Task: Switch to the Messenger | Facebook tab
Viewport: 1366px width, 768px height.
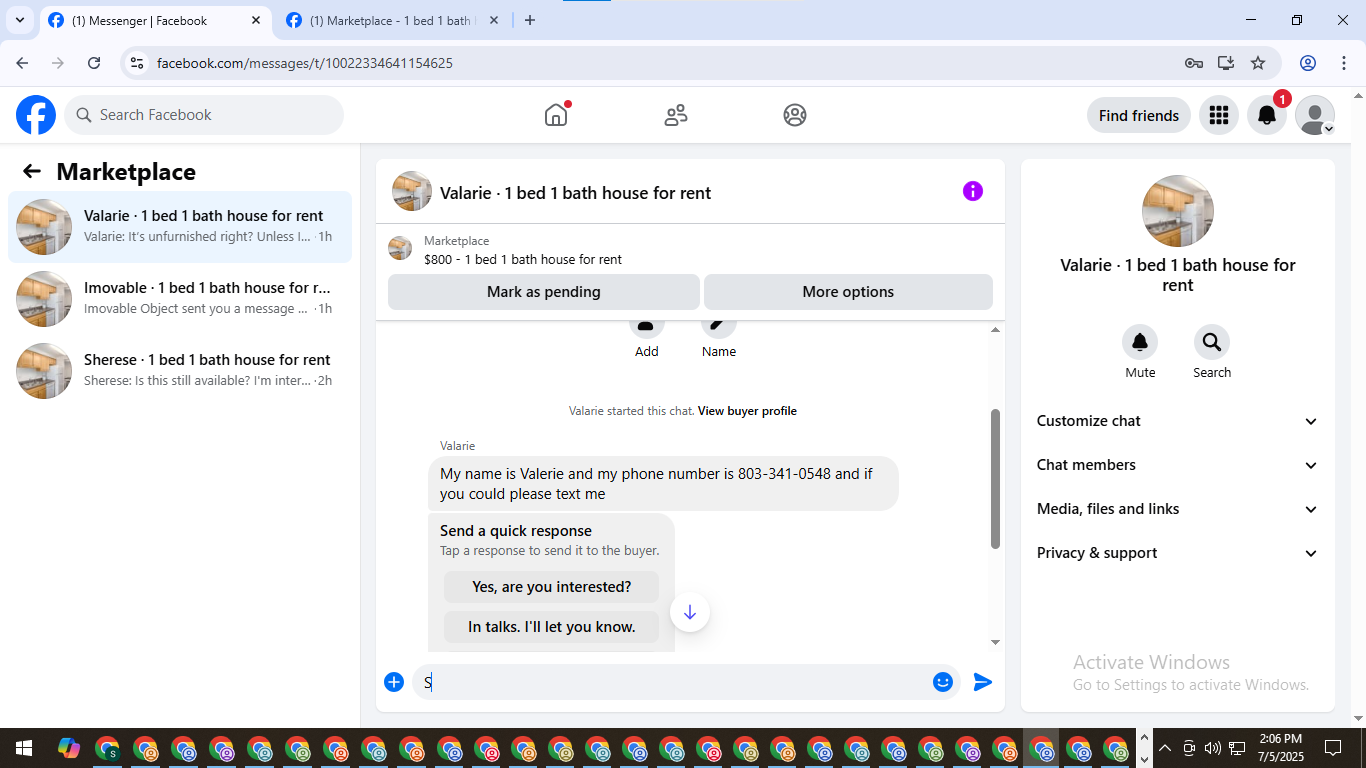Action: tap(155, 20)
